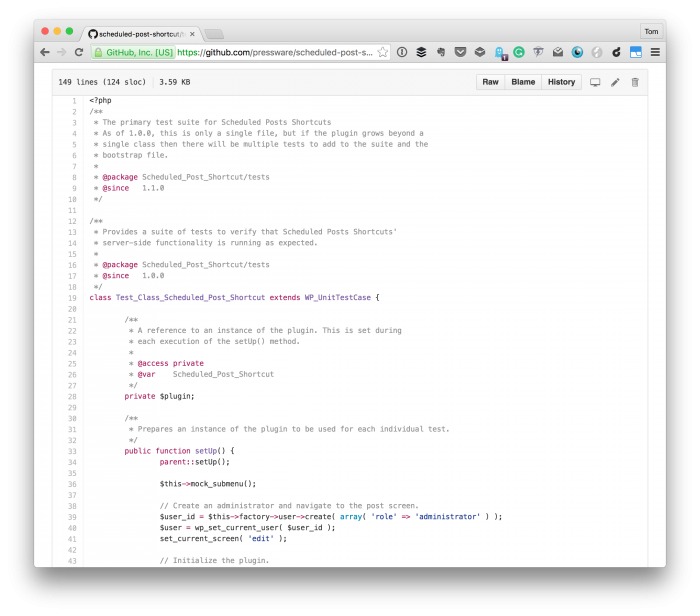This screenshot has height=616, width=700.
Task: Click the 'private $plugin;' line
Action: tap(159, 396)
